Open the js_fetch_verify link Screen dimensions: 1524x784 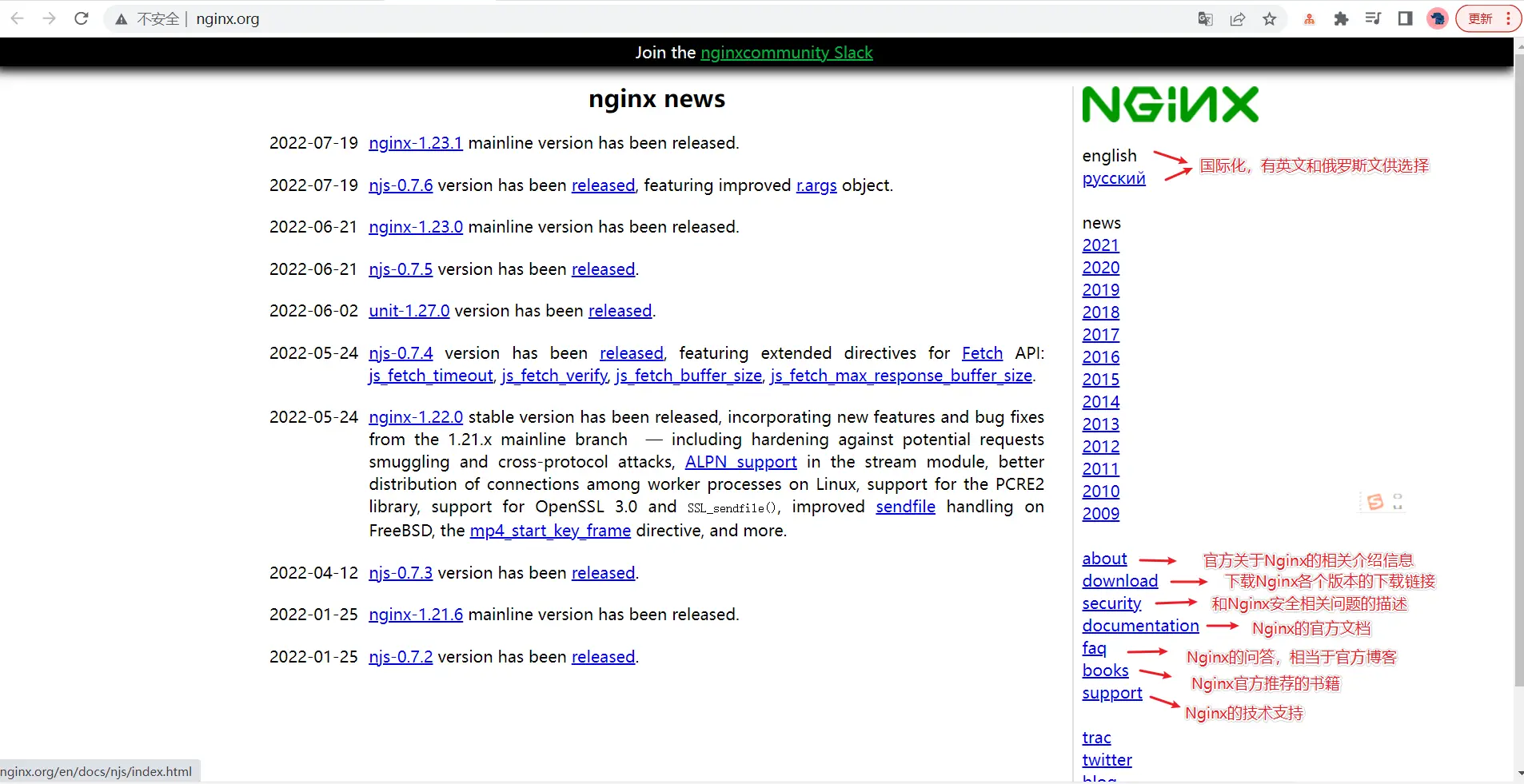coord(555,376)
